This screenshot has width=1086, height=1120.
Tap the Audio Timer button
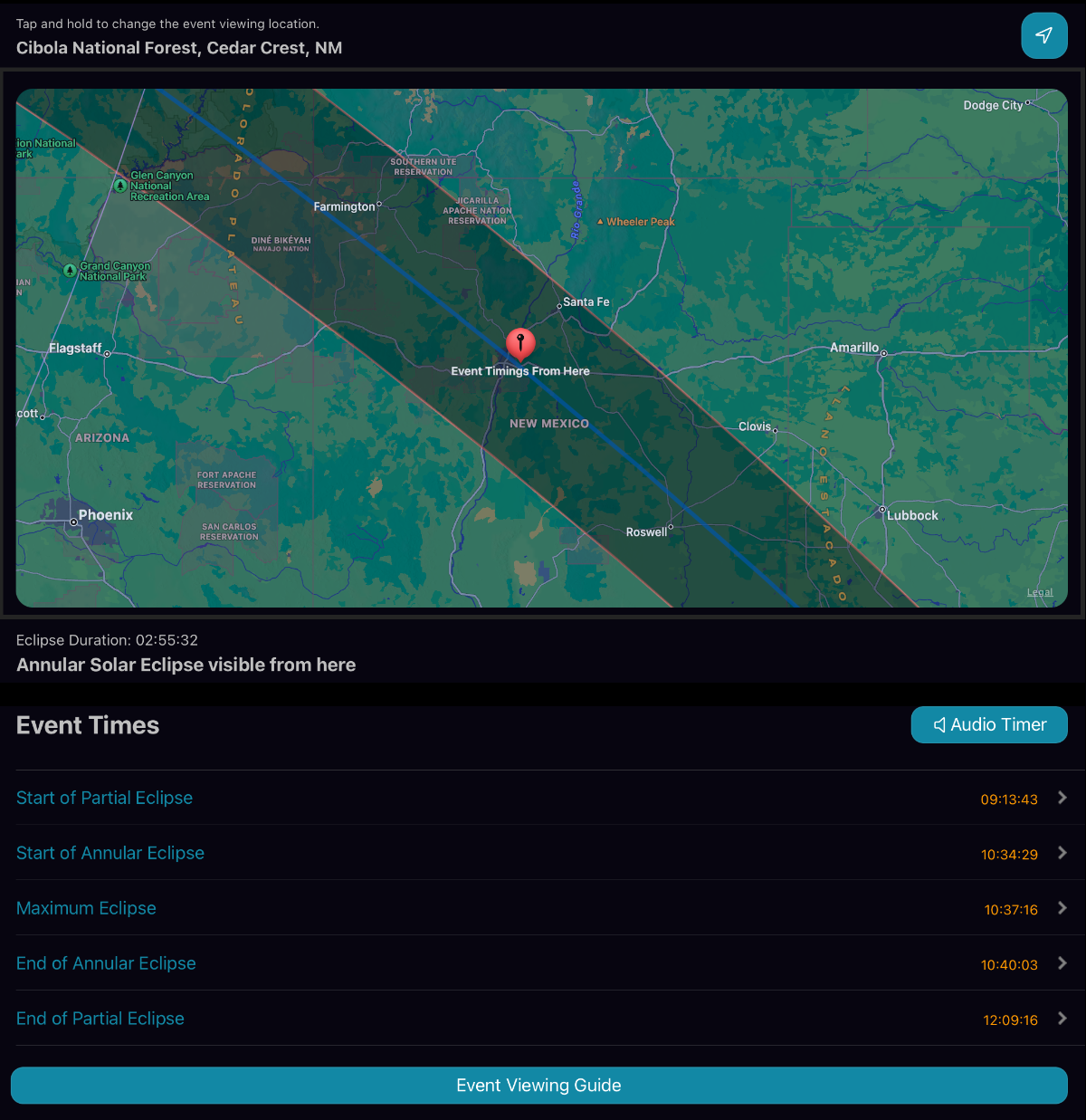pyautogui.click(x=989, y=724)
